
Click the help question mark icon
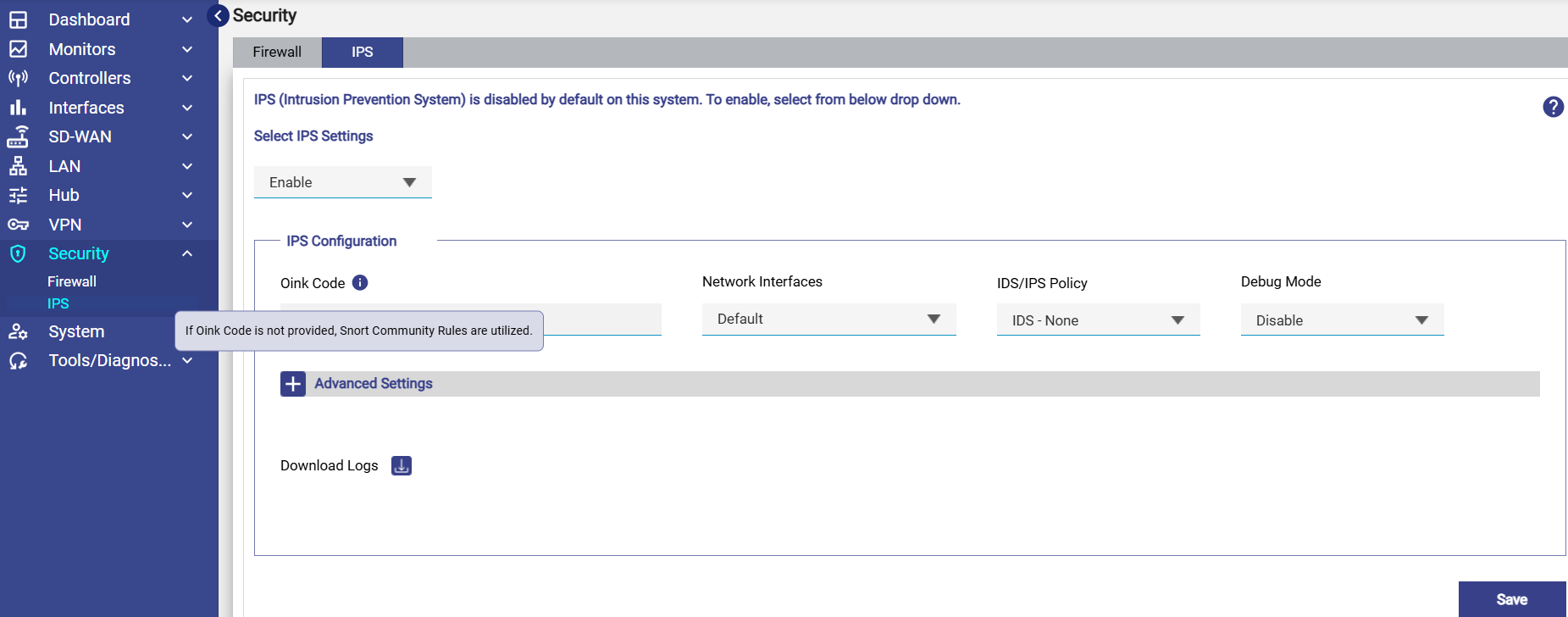click(x=1553, y=107)
